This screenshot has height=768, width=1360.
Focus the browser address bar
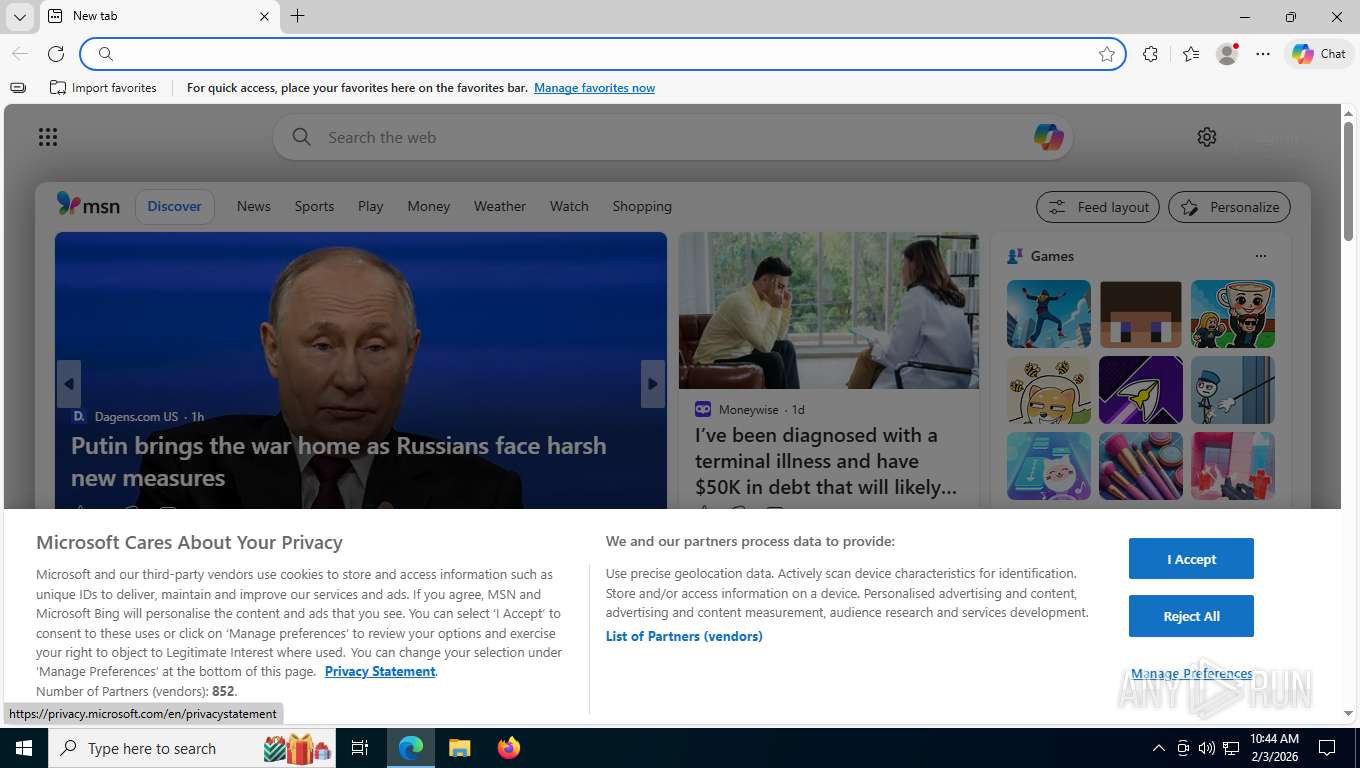(x=603, y=54)
